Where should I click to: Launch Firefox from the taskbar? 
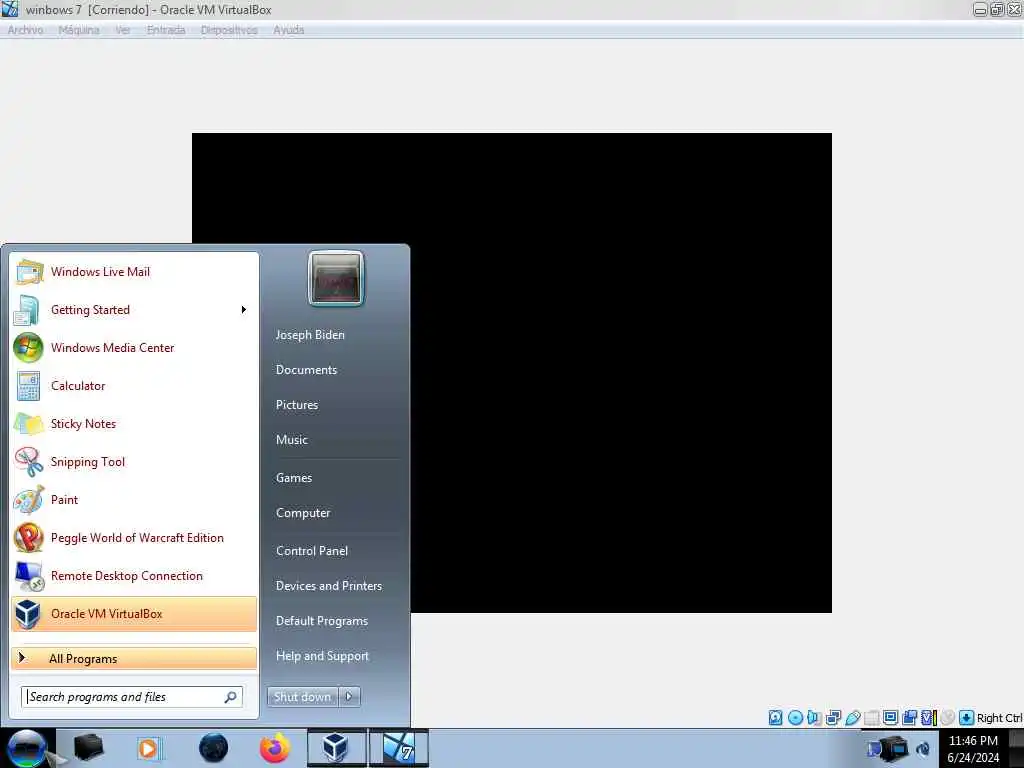pos(275,748)
